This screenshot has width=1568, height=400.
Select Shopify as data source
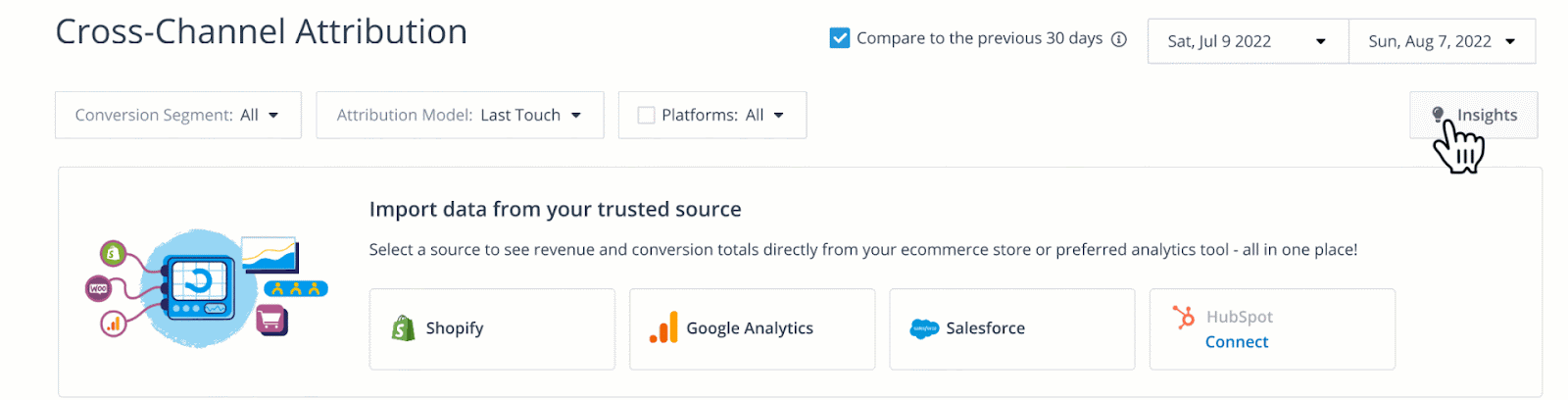pyautogui.click(x=492, y=329)
